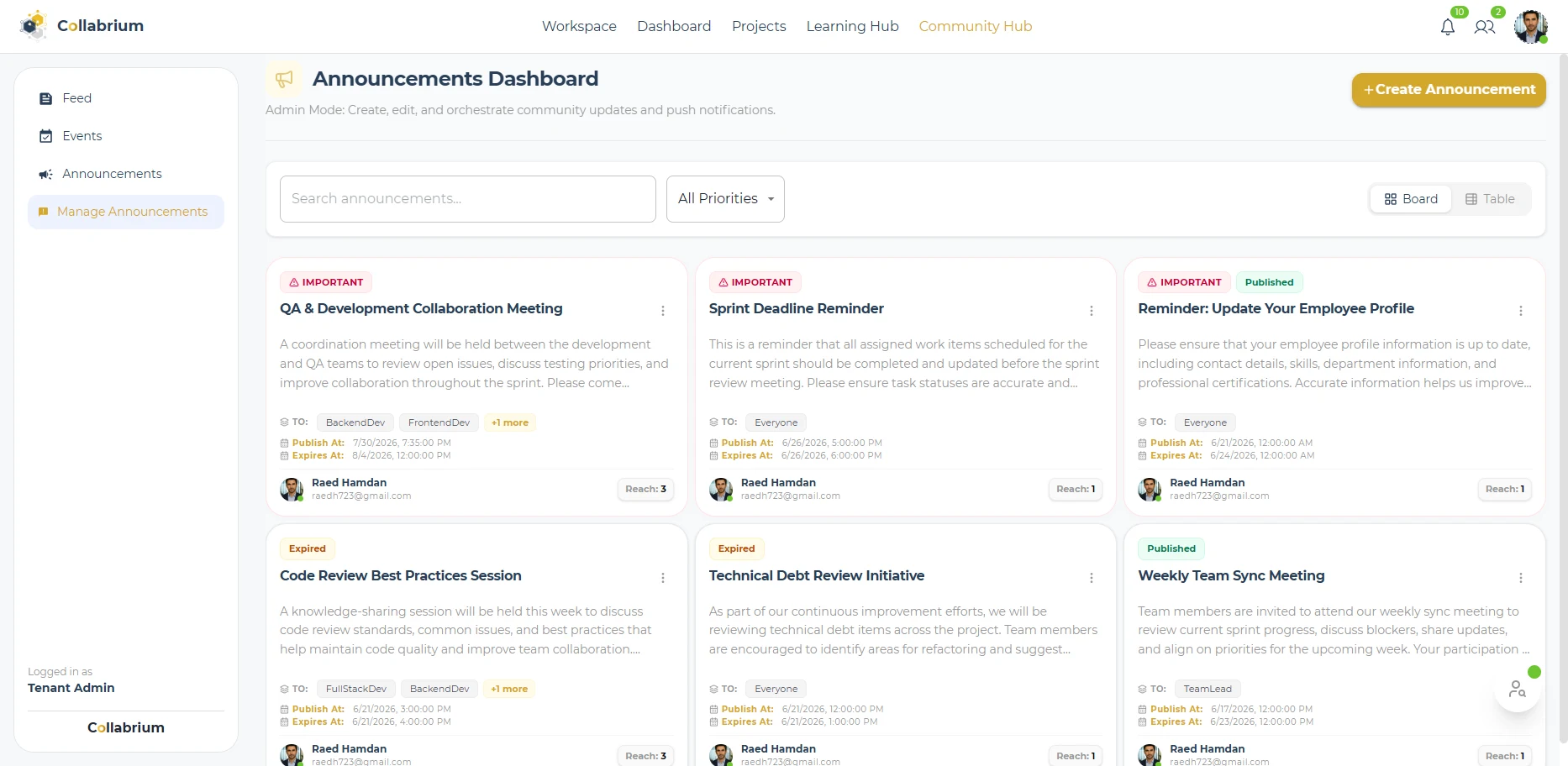This screenshot has height=766, width=1568.
Task: Click the BackendDev tag on QA & Development card
Action: 355,422
